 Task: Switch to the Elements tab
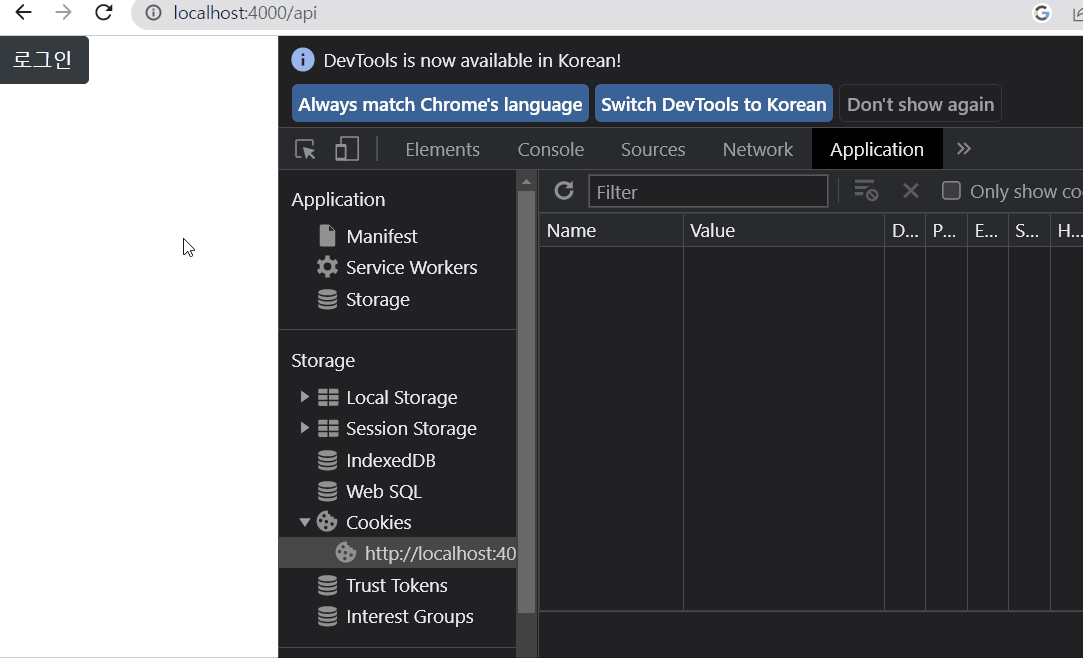click(x=442, y=149)
